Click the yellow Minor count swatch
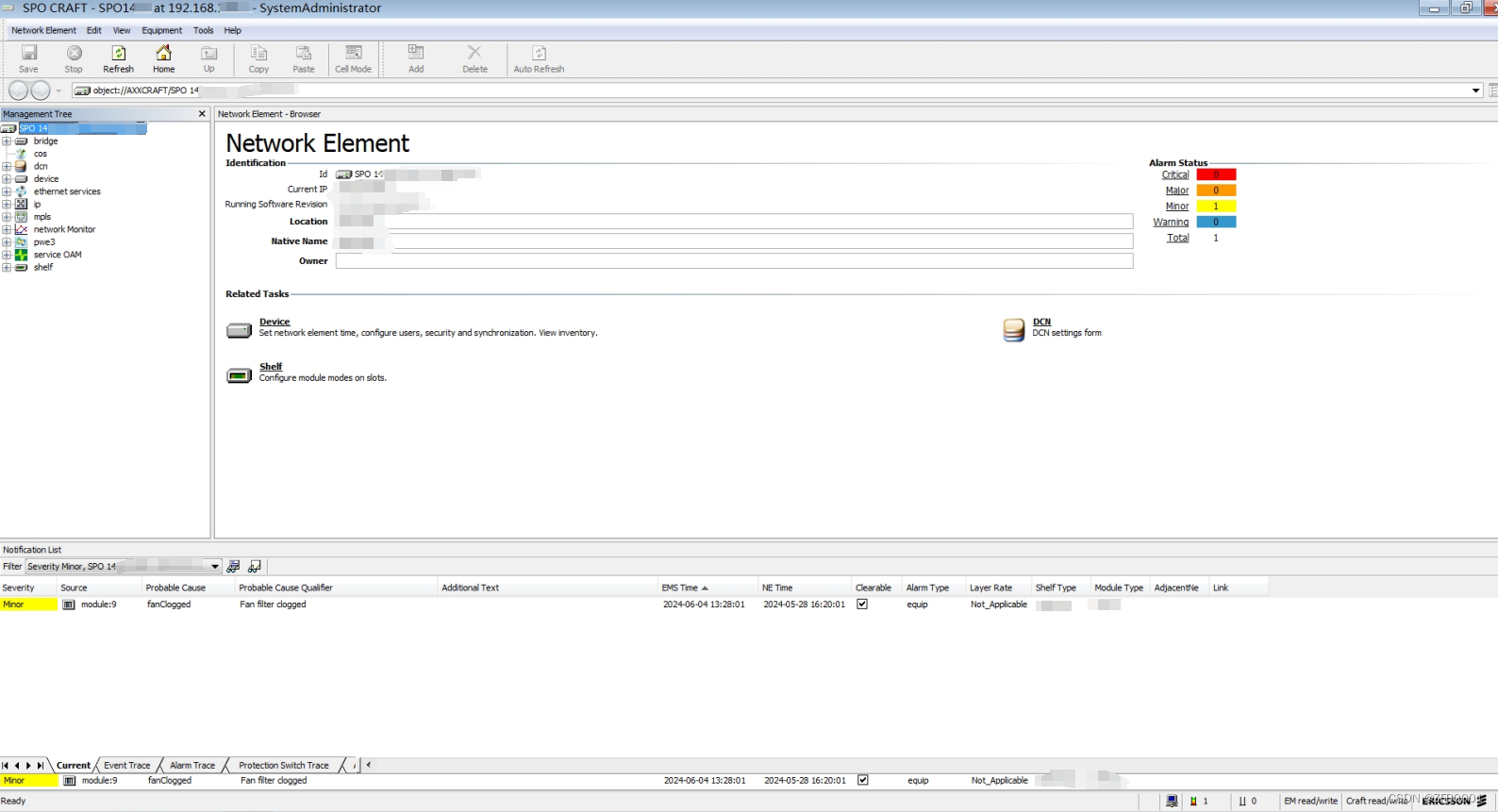Viewport: 1498px width, 812px height. [1216, 207]
